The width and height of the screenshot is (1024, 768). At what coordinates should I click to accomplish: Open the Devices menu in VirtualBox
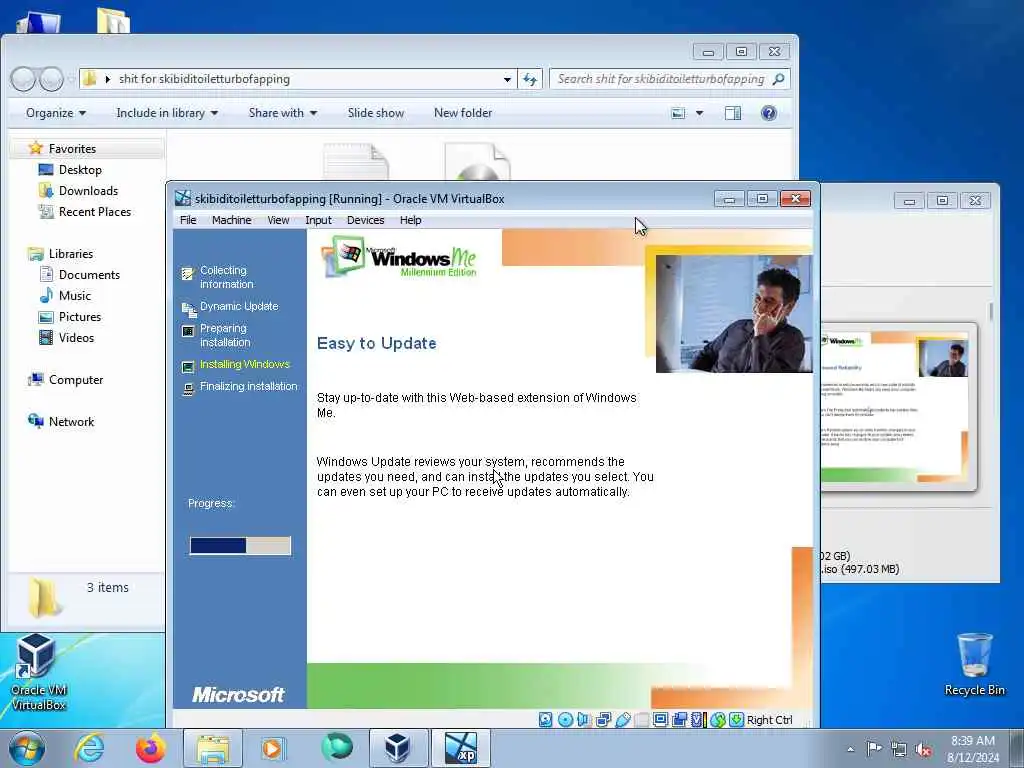click(x=366, y=220)
